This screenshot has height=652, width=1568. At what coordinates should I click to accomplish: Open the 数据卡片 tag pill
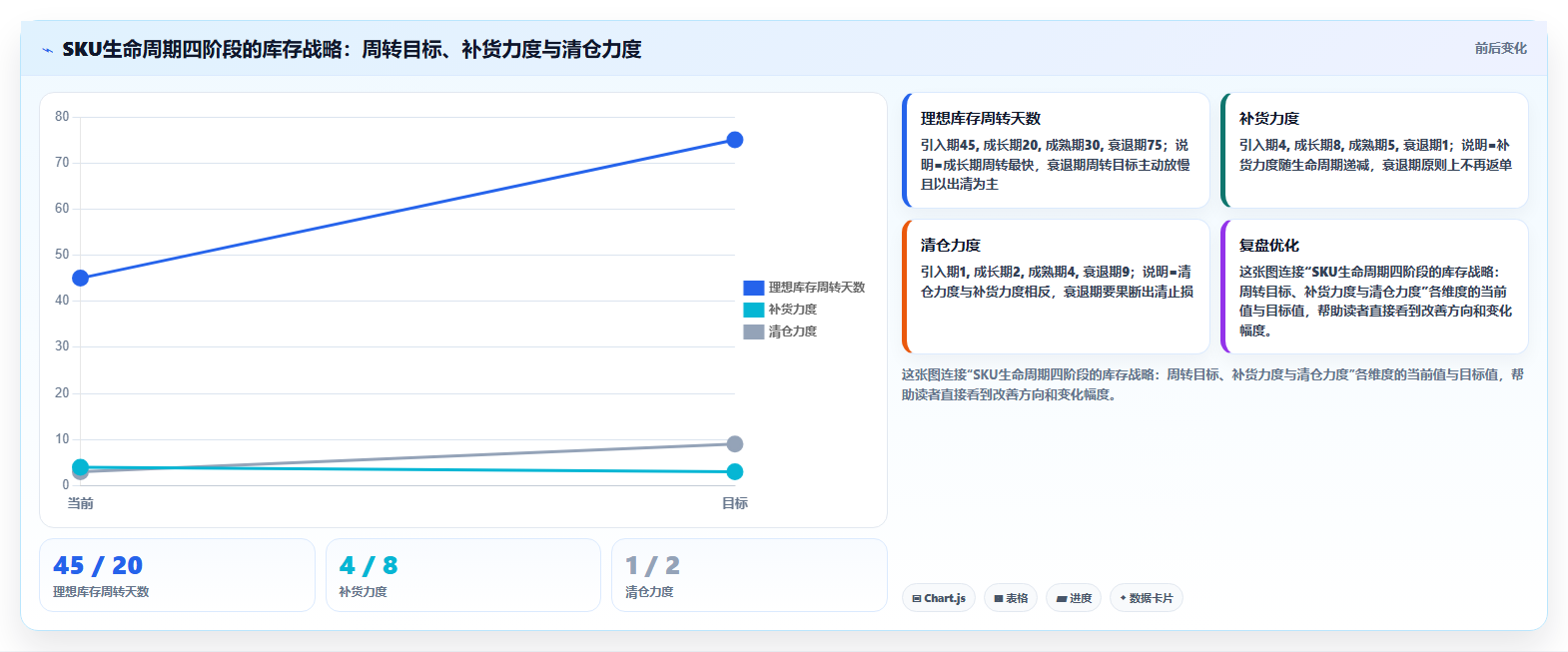1147,598
